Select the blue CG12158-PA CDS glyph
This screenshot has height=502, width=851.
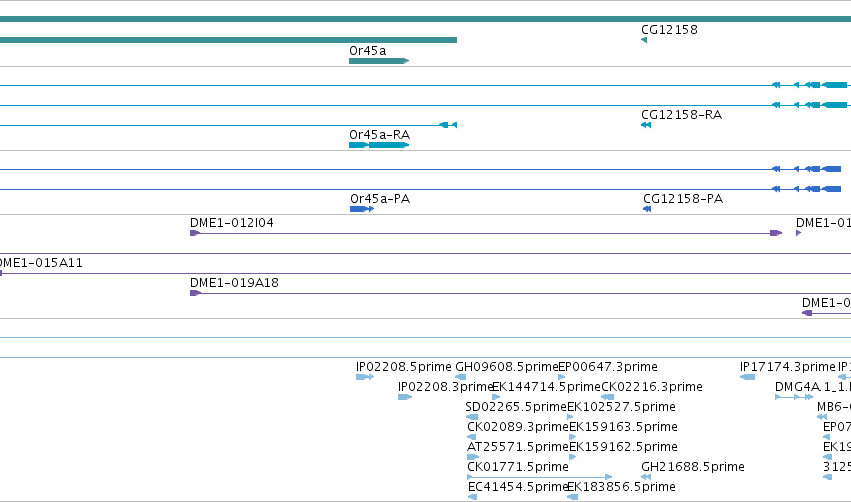point(647,209)
